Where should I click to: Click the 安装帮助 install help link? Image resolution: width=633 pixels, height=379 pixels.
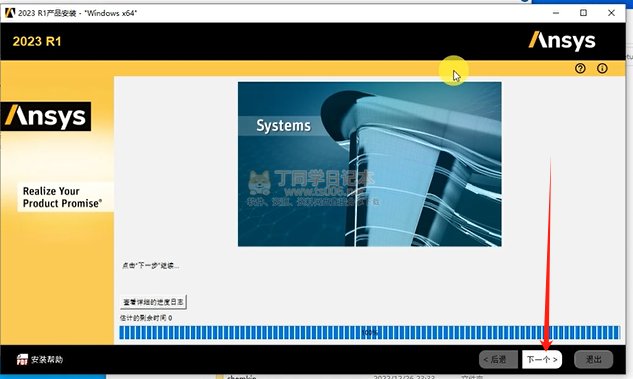[x=47, y=359]
